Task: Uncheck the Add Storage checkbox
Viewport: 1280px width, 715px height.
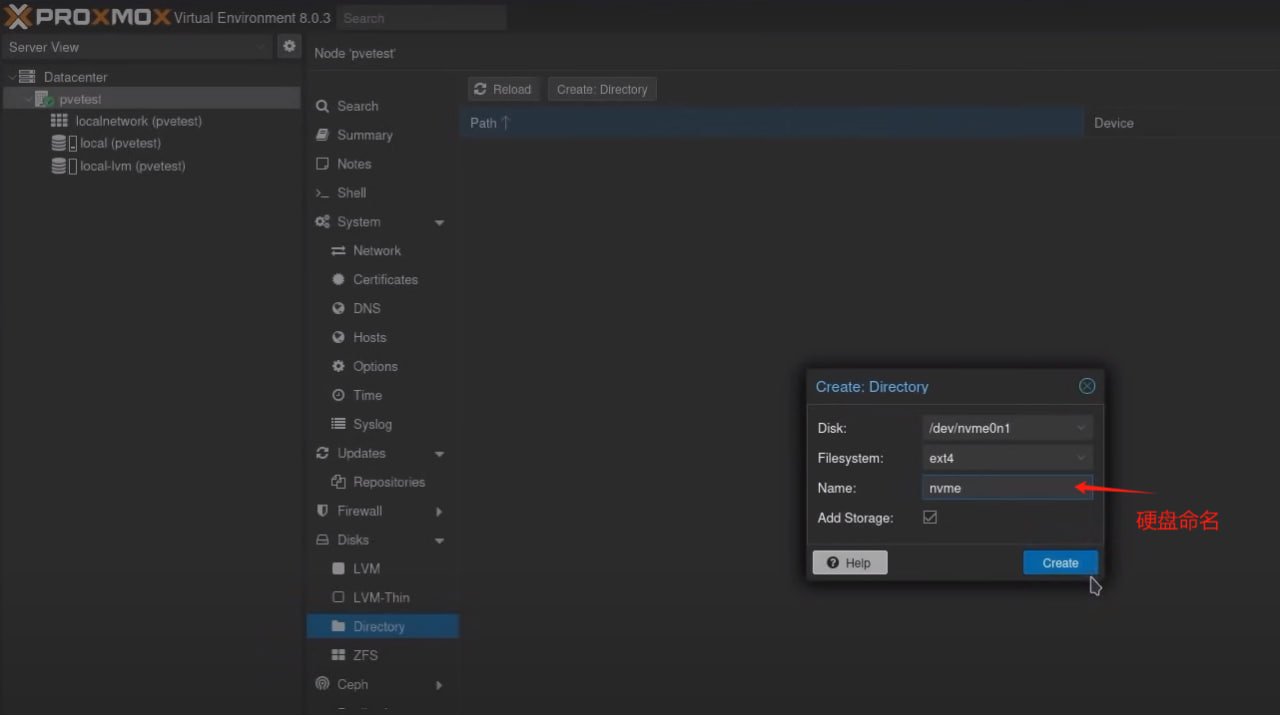Action: [x=930, y=518]
